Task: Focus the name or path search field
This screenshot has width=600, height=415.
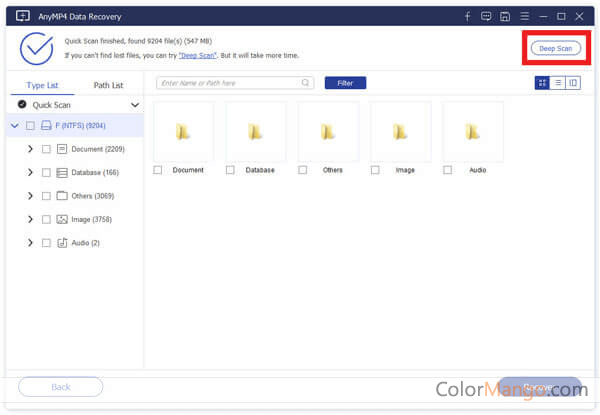Action: coord(235,83)
